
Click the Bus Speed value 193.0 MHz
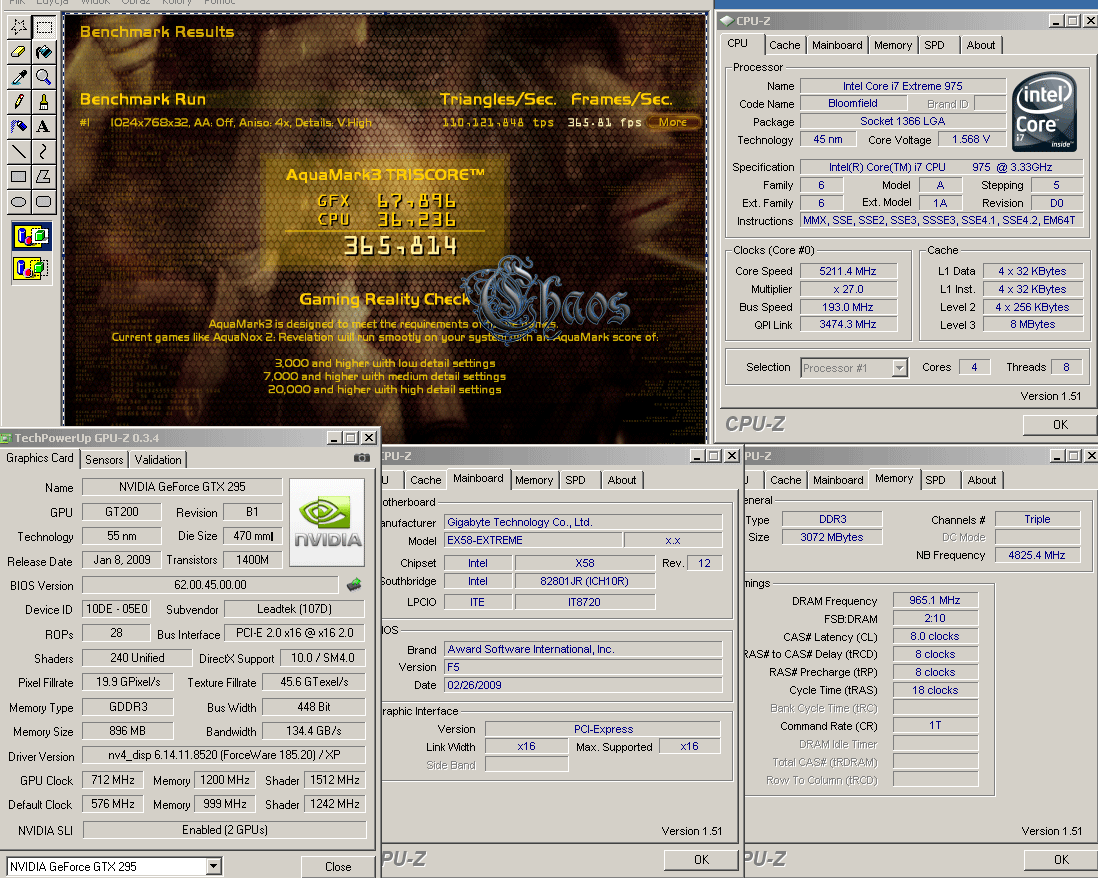[x=848, y=307]
